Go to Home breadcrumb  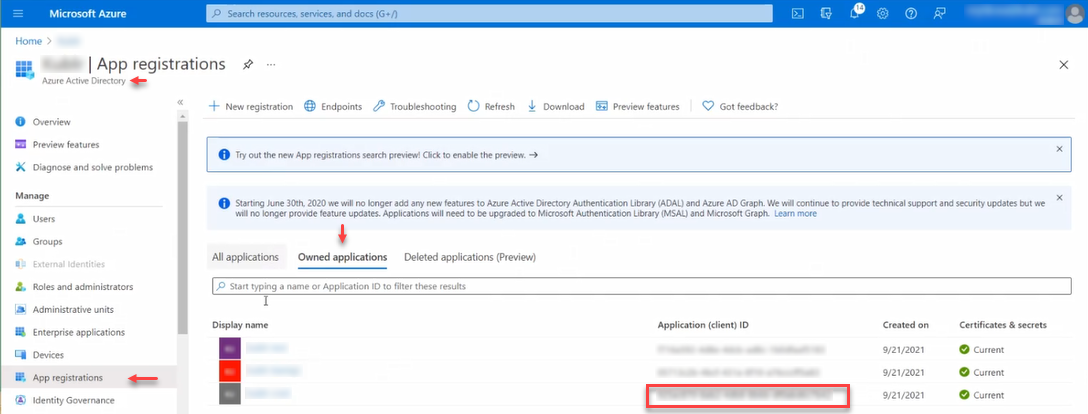pos(28,41)
